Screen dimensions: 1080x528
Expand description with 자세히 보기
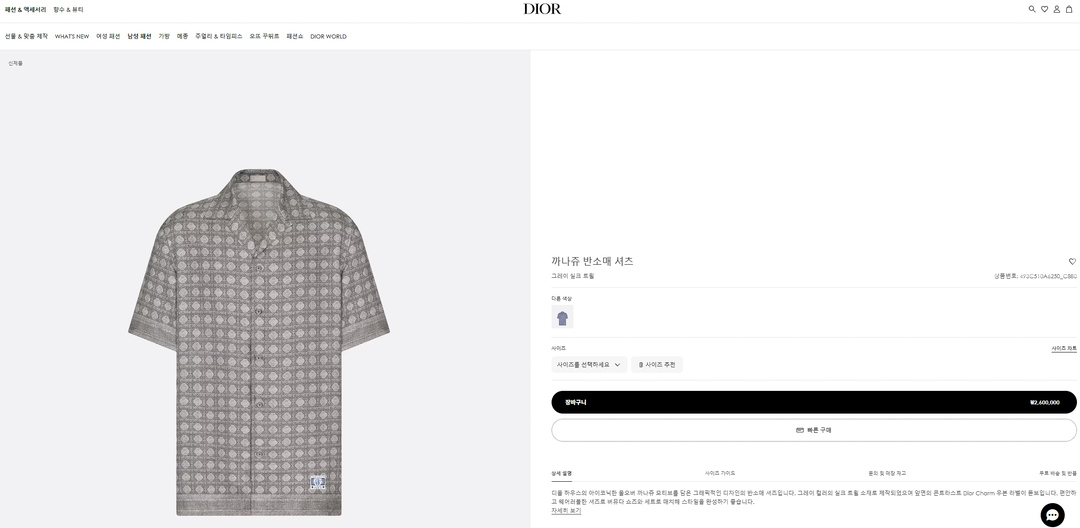(x=566, y=510)
